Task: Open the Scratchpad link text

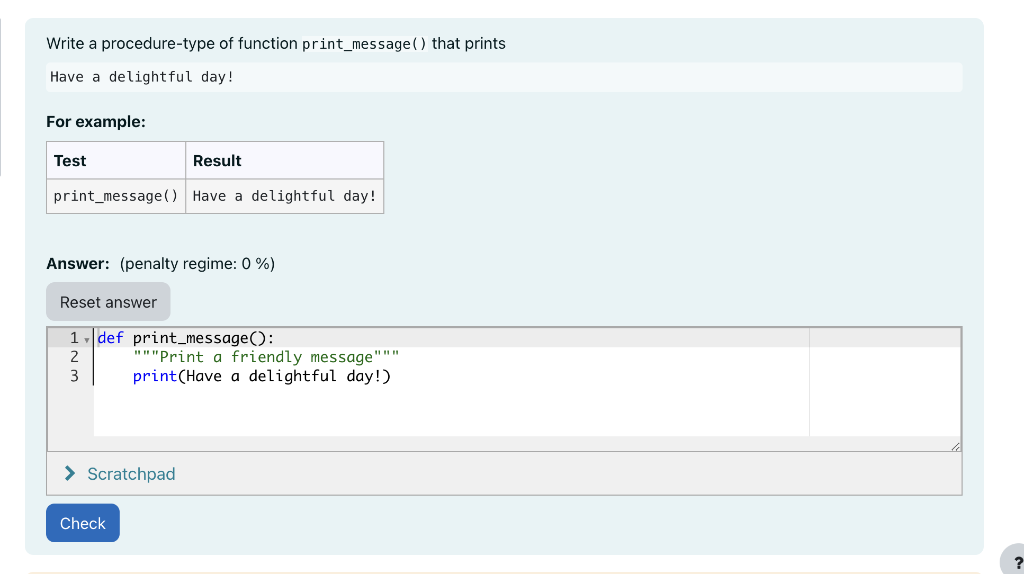Action: click(x=131, y=474)
